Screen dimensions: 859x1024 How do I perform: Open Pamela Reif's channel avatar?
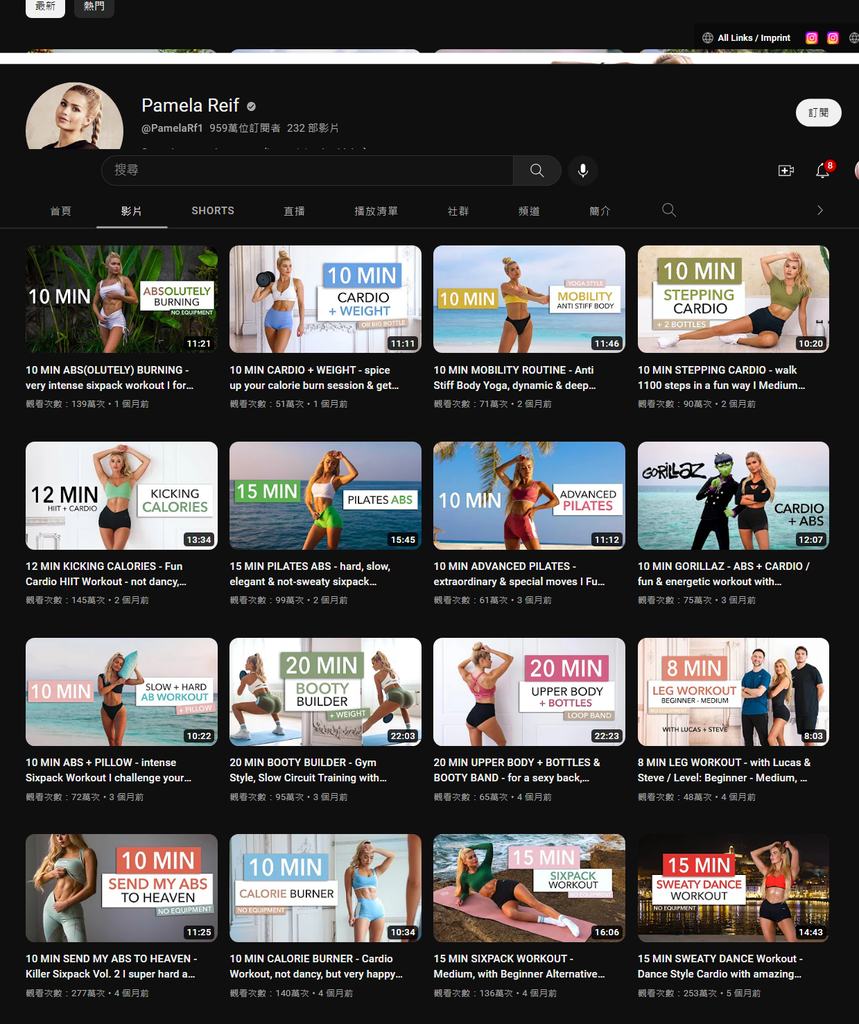[x=74, y=116]
